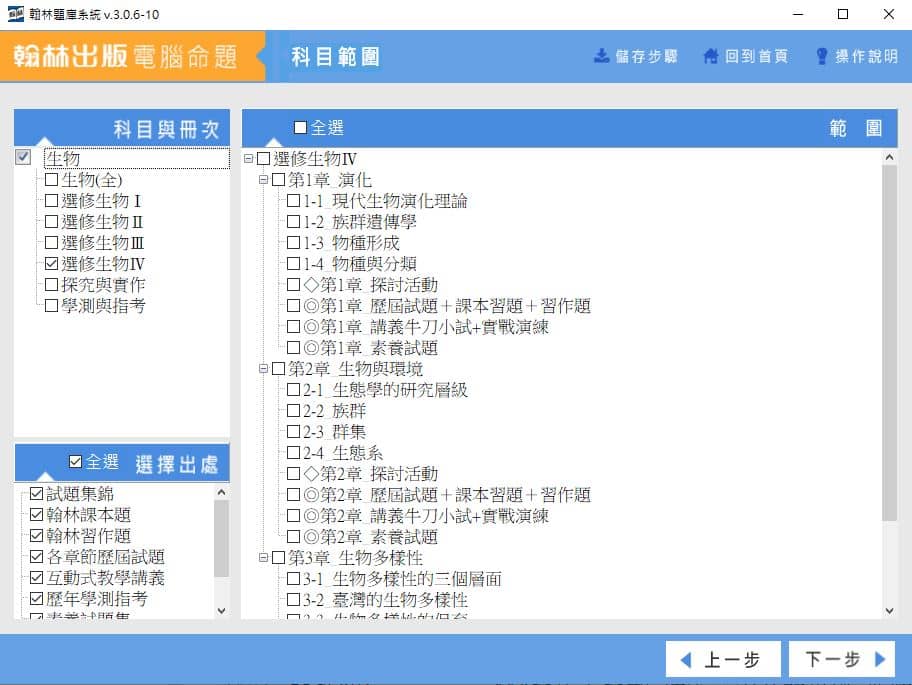912x685 pixels.
Task: Uncheck the 生物 root checkbox
Action: [x=23, y=157]
